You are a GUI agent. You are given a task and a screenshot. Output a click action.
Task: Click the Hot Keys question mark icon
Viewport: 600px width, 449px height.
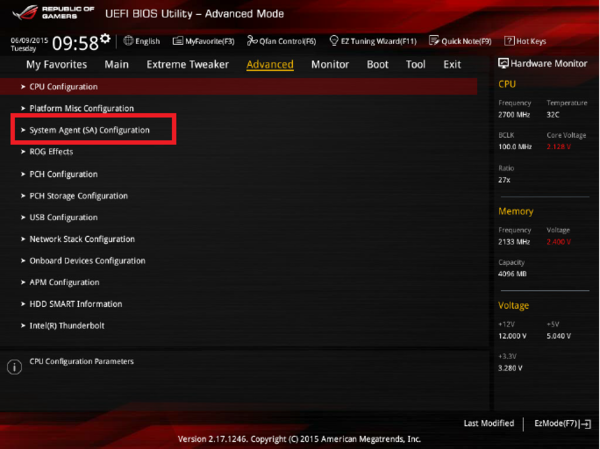coord(509,41)
